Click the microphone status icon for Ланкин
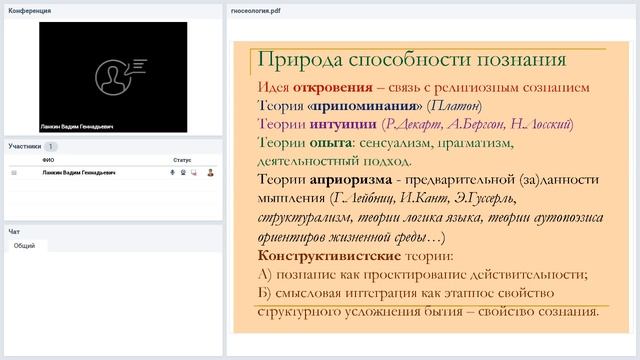 pos(172,173)
